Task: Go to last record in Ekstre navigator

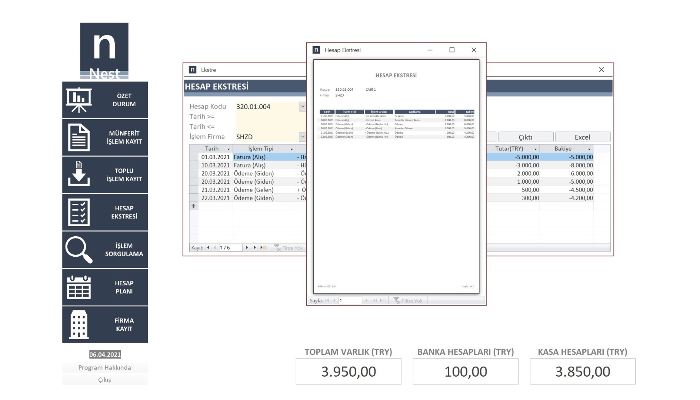Action: click(255, 247)
